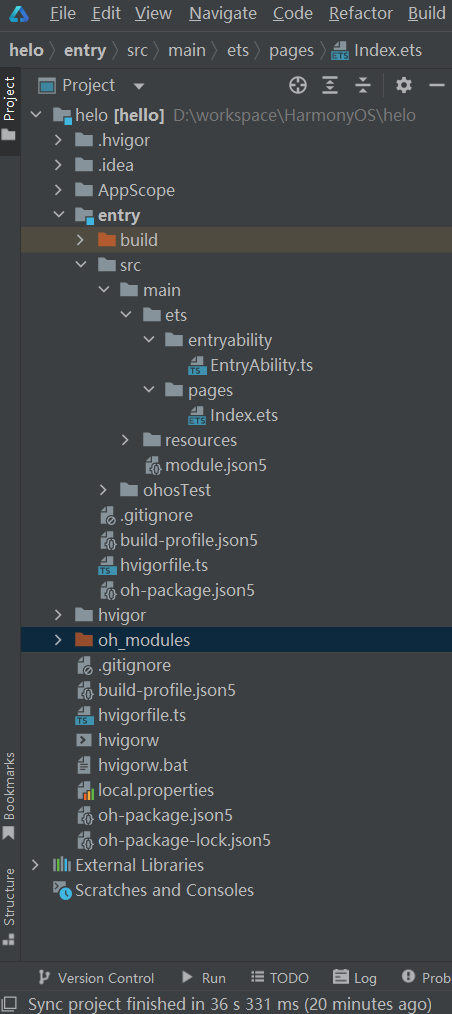452x1014 pixels.
Task: Collapse the entry module folder
Action: click(x=58, y=215)
